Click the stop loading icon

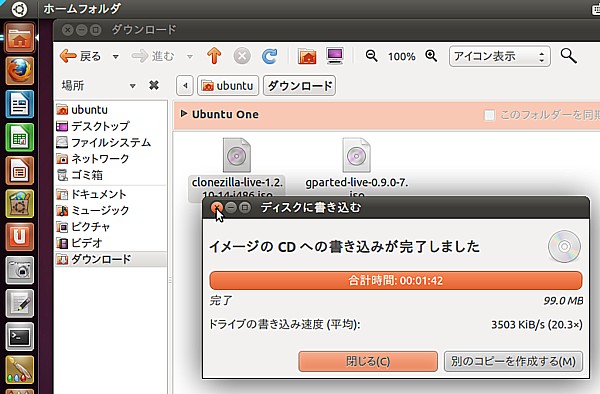(242, 56)
